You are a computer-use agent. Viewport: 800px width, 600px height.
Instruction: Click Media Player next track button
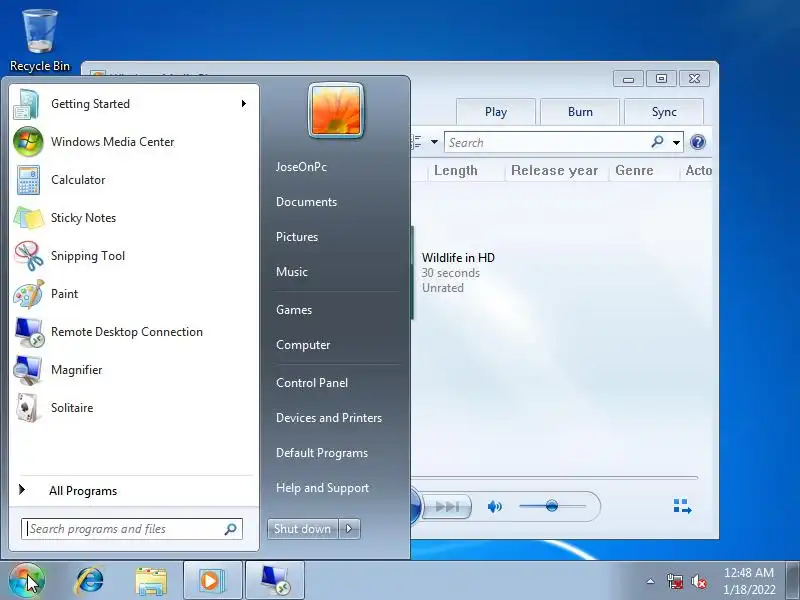(x=447, y=507)
